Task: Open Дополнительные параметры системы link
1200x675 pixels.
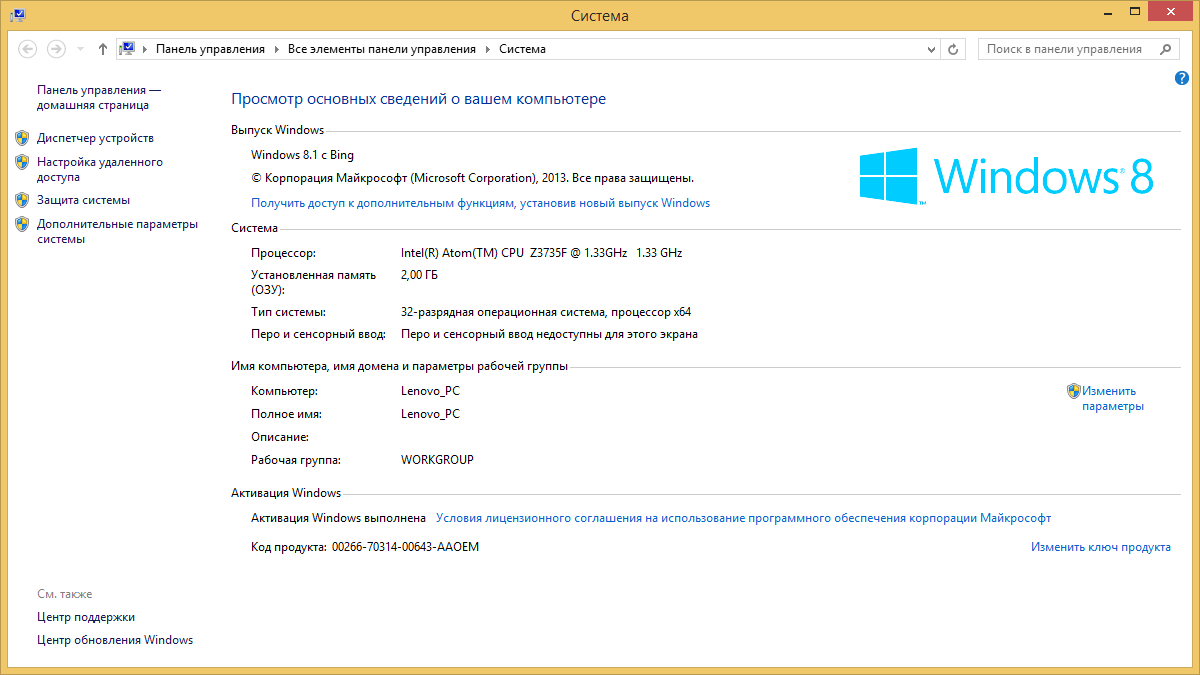Action: point(117,231)
